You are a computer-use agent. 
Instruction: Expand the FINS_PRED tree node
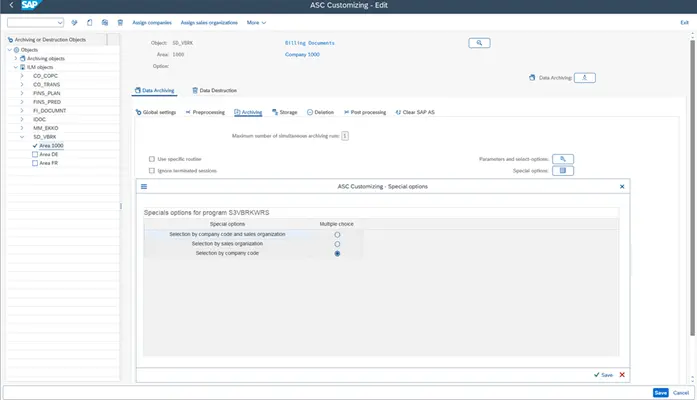(22, 102)
